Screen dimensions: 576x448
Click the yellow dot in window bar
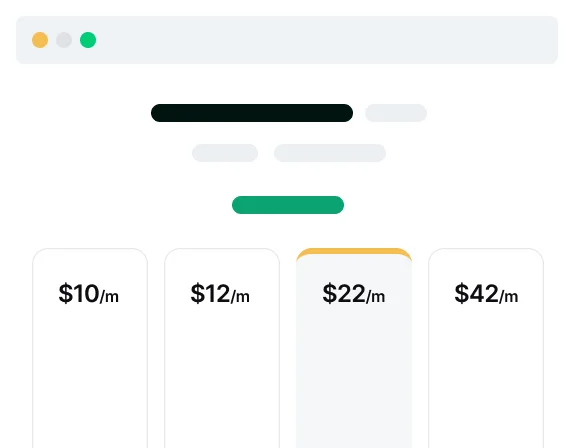(x=40, y=40)
